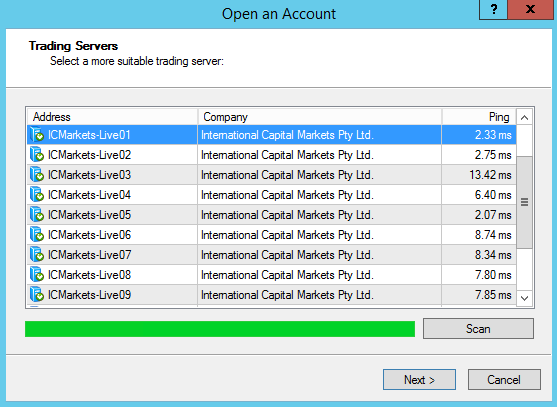Click the scrollbar up arrow
Screen dimensions: 557x407
tap(524, 117)
